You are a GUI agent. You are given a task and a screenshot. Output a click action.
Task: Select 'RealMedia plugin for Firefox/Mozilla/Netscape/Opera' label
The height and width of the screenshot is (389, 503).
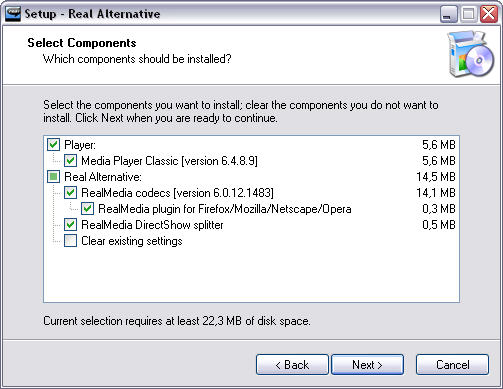coord(225,209)
